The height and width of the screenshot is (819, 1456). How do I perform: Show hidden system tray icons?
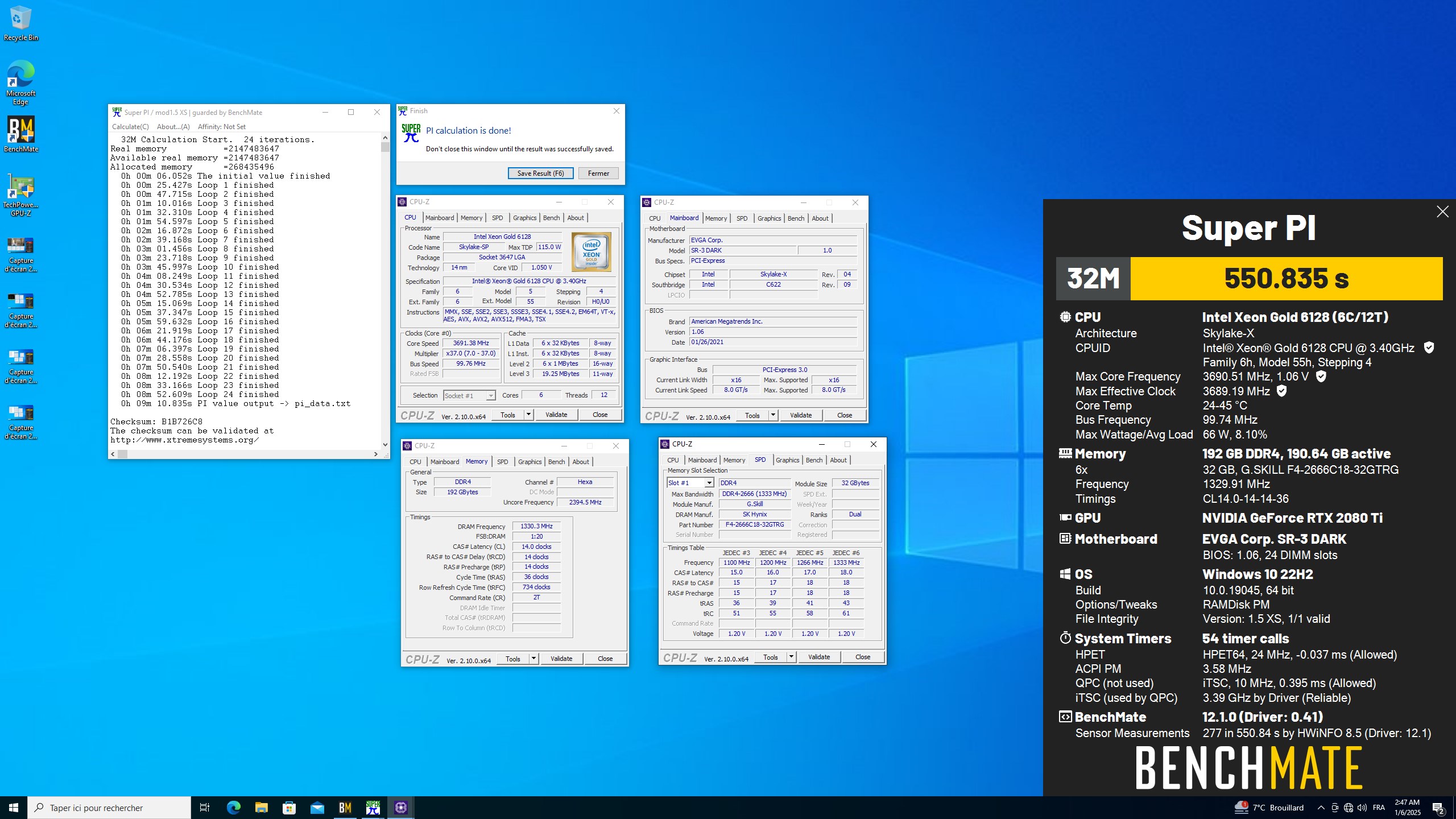[x=1321, y=808]
